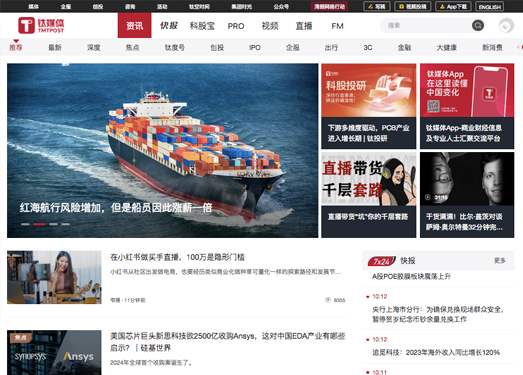The width and height of the screenshot is (523, 375).
Task: Select the fourth carousel indicator dash
Action: pyautogui.click(x=66, y=224)
